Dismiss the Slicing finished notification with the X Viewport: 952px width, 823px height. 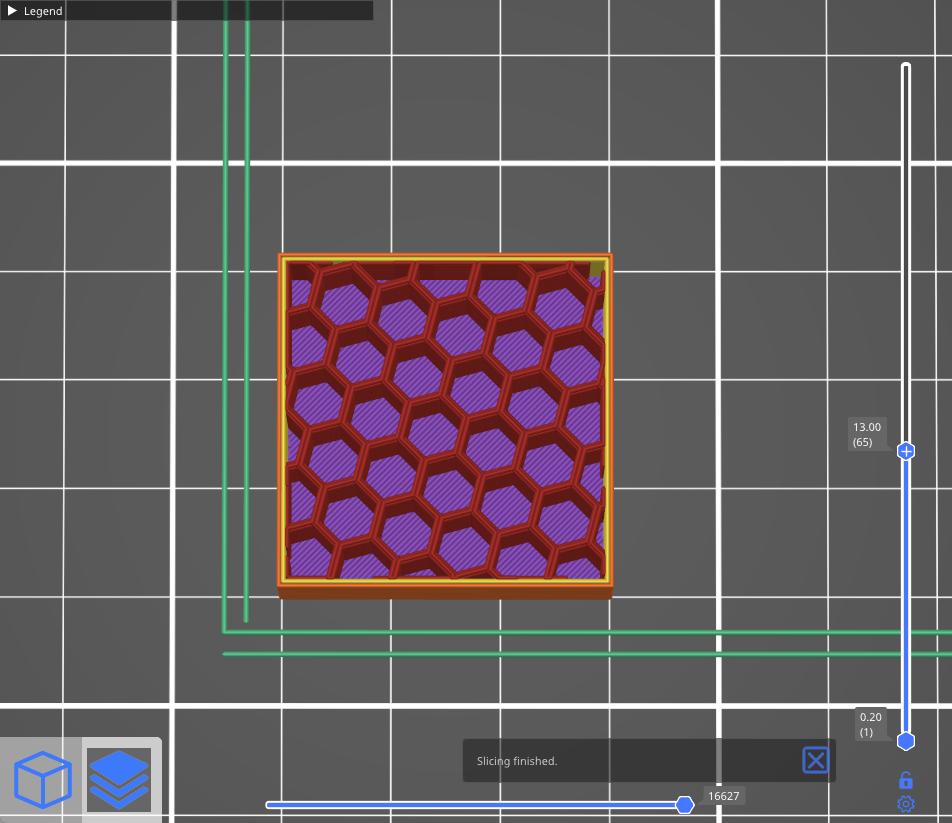pos(815,760)
